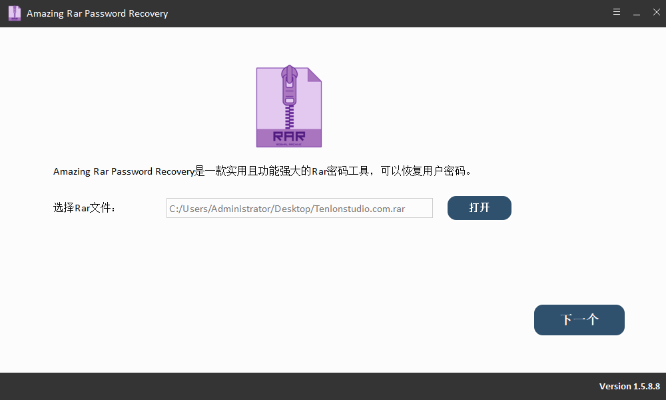
Task: Click the purple app logo in title bar
Action: pos(15,14)
